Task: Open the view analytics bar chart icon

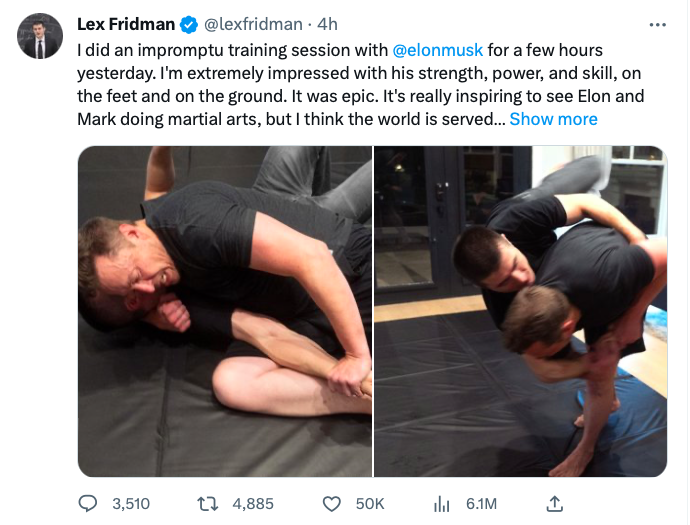Action: [x=441, y=504]
